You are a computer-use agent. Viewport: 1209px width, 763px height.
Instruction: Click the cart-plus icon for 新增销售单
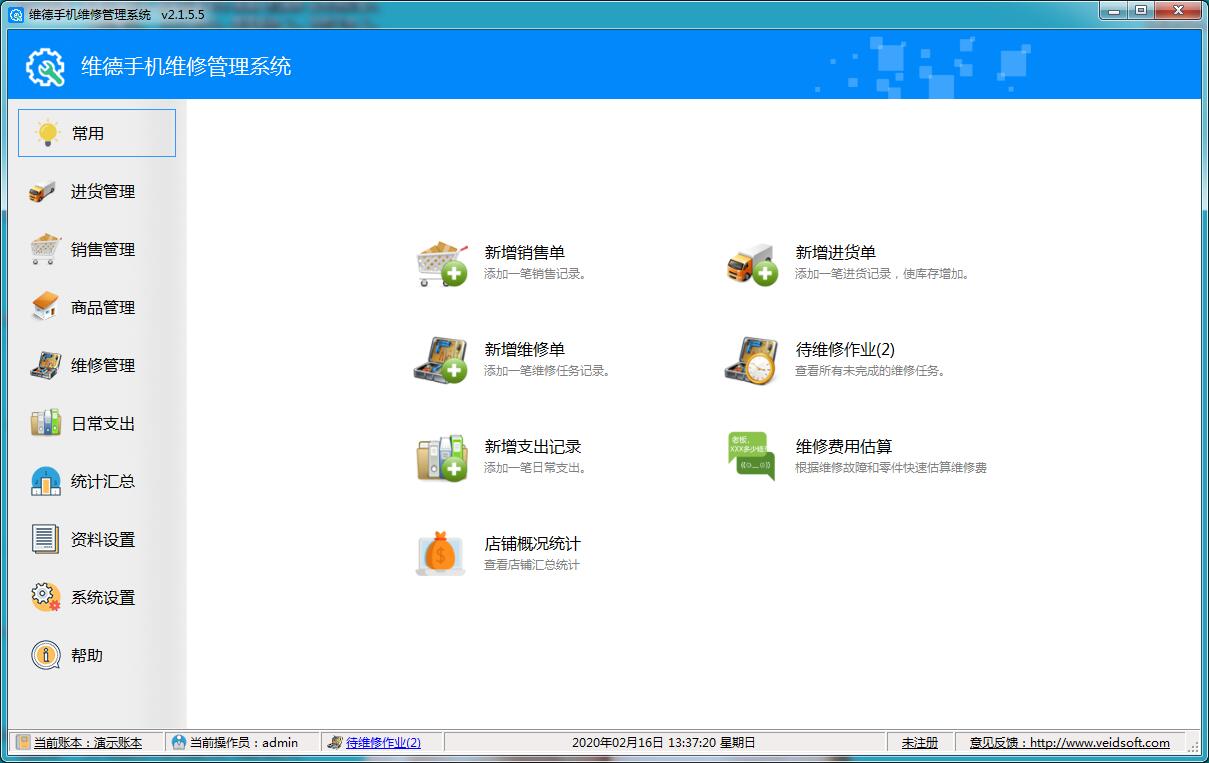(442, 263)
